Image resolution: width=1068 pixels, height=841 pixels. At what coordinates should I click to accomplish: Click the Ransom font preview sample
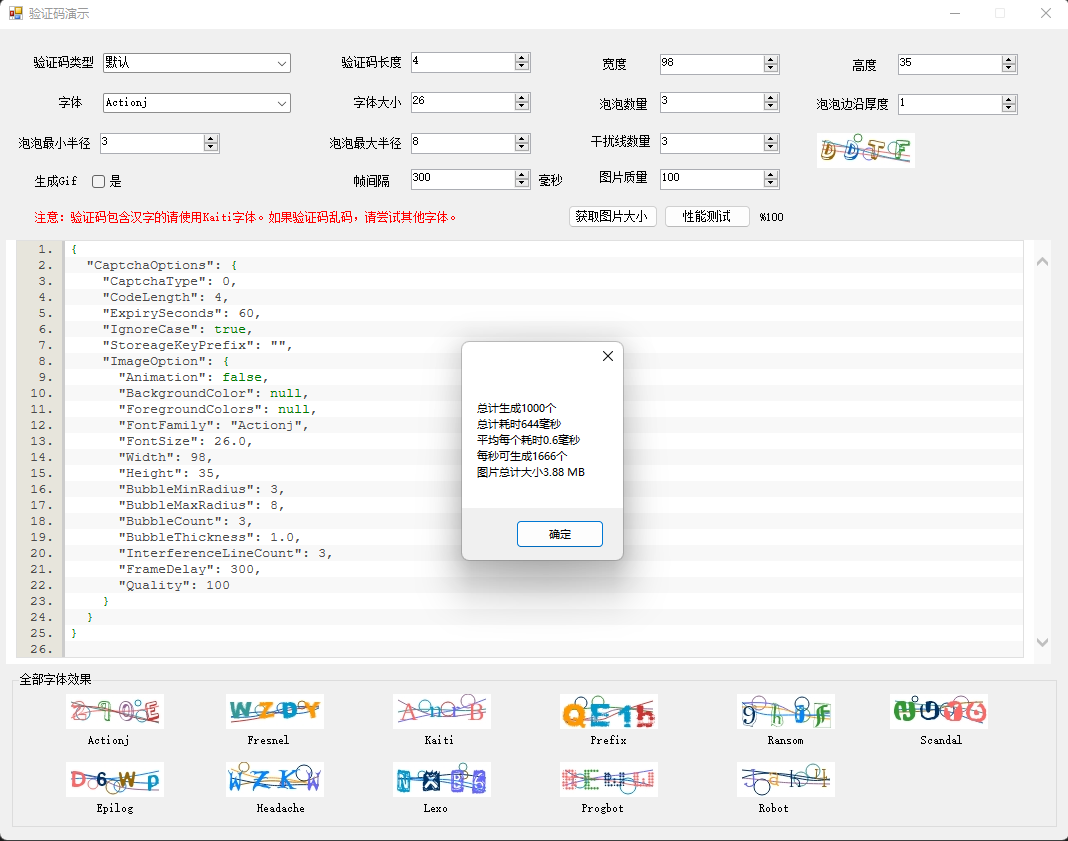786,711
